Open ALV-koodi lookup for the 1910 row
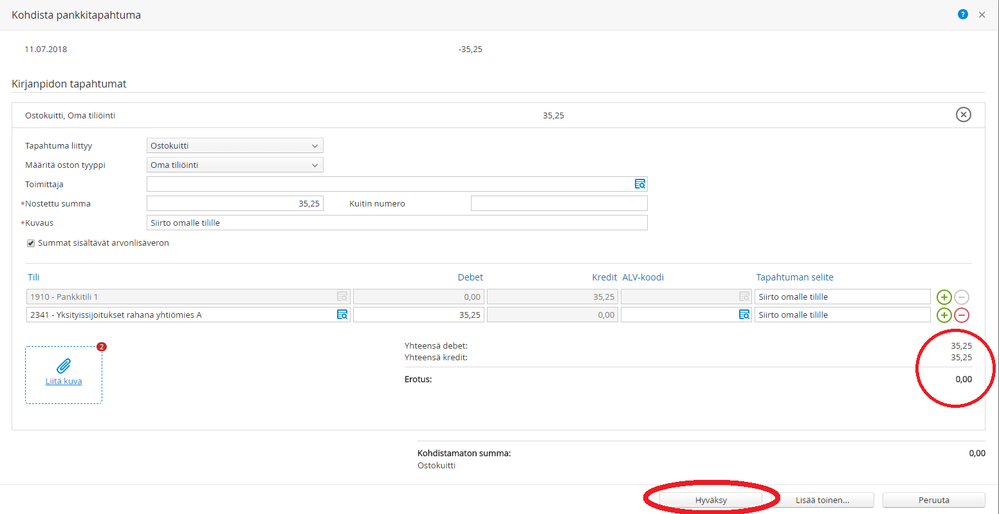The width and height of the screenshot is (999, 514). (x=744, y=296)
